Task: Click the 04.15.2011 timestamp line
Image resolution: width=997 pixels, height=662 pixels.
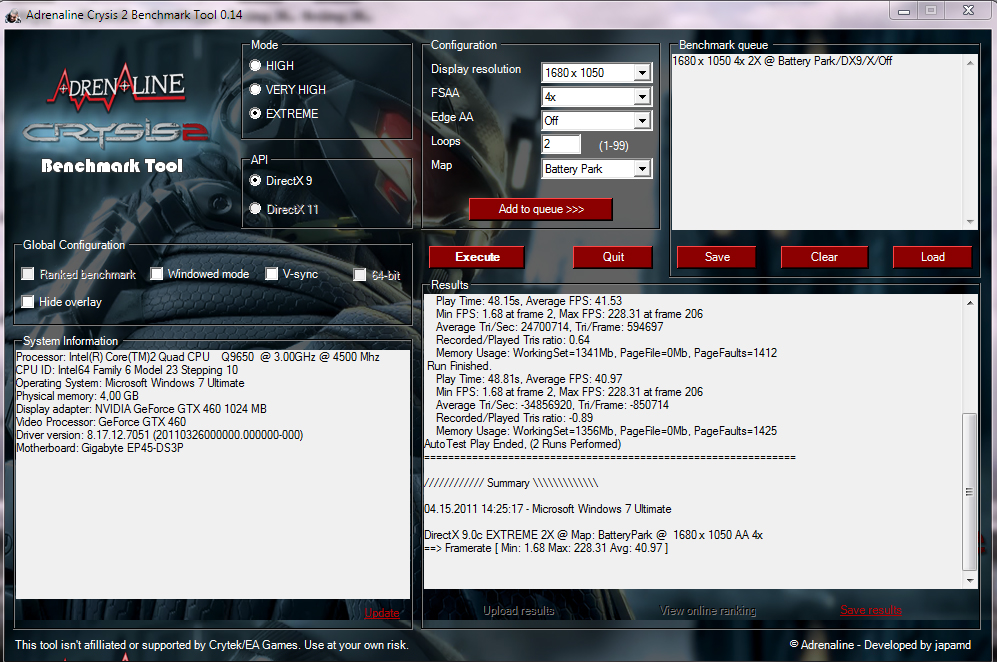Action: pos(547,509)
